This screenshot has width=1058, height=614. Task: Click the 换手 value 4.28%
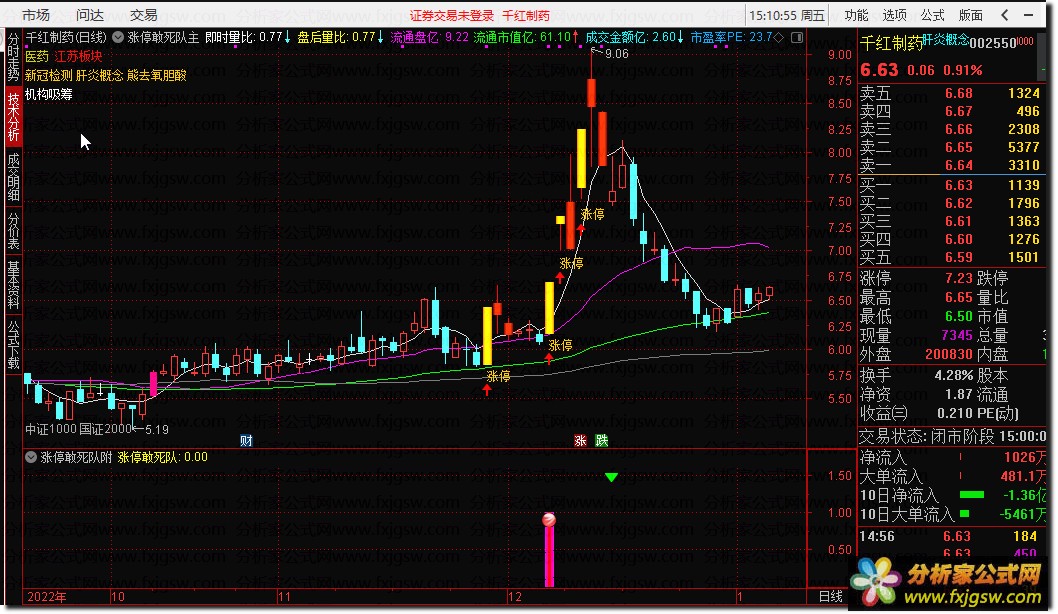[x=953, y=375]
